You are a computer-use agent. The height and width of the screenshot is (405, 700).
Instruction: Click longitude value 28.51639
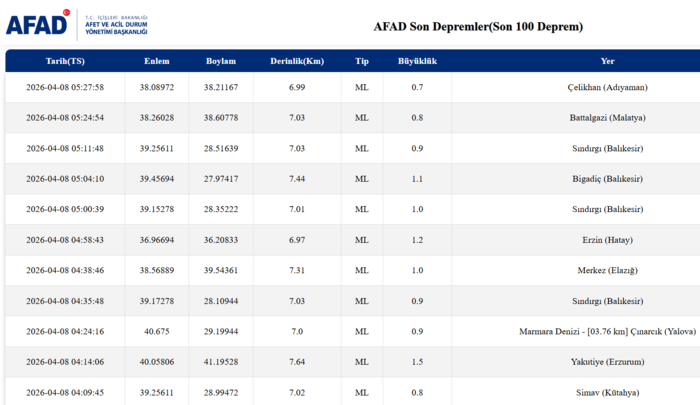click(221, 148)
